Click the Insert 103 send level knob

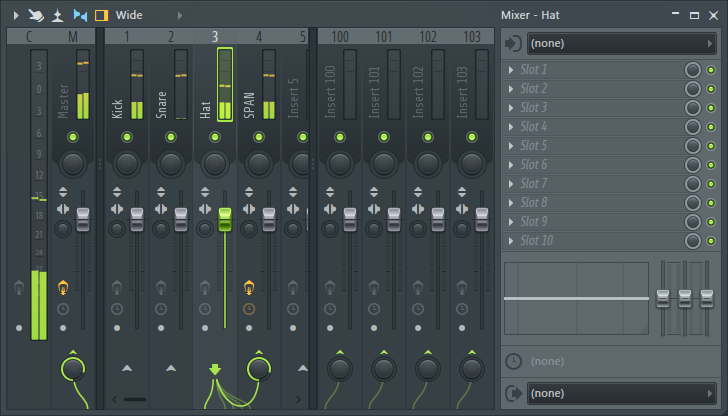[x=472, y=369]
